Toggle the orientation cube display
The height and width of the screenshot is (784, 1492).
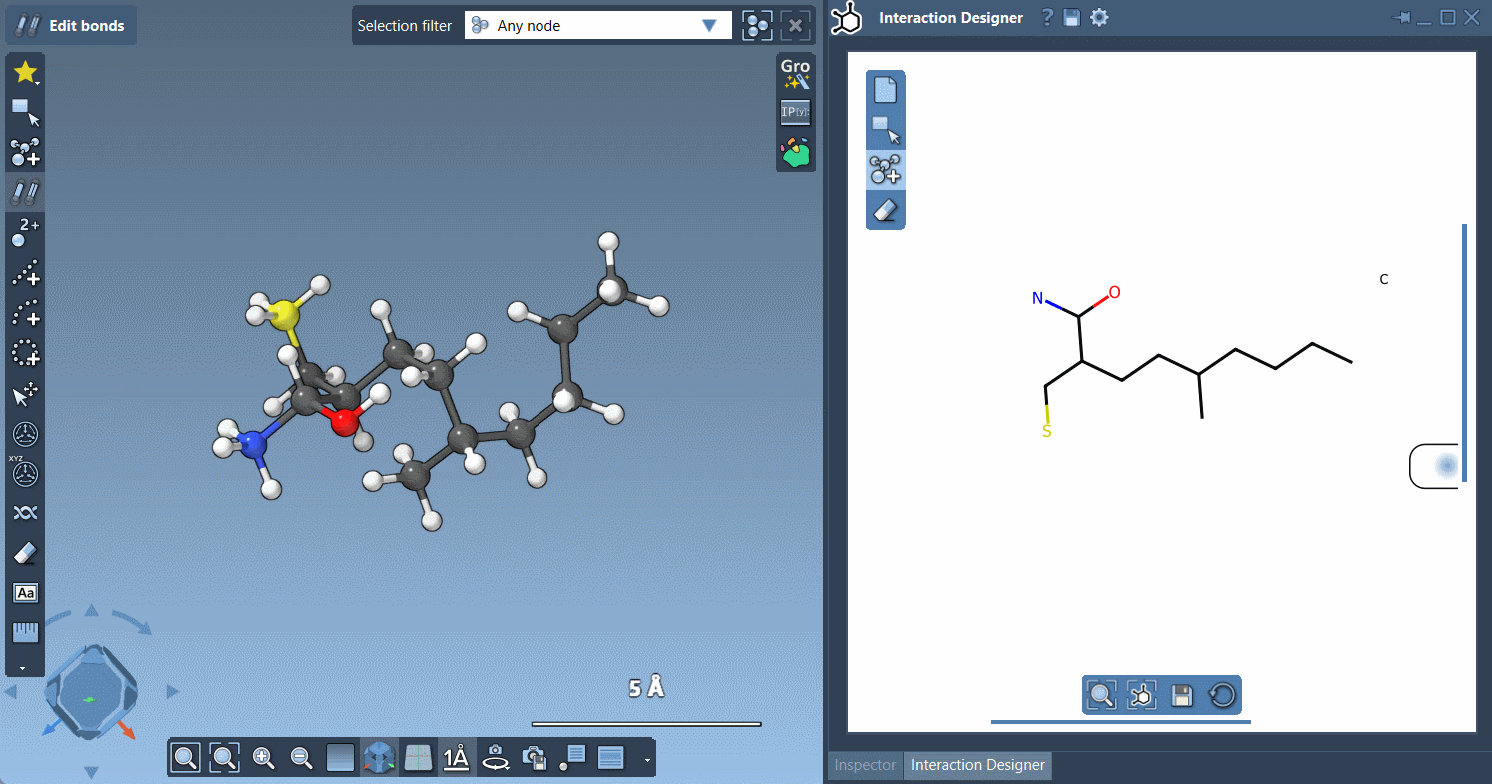point(379,758)
